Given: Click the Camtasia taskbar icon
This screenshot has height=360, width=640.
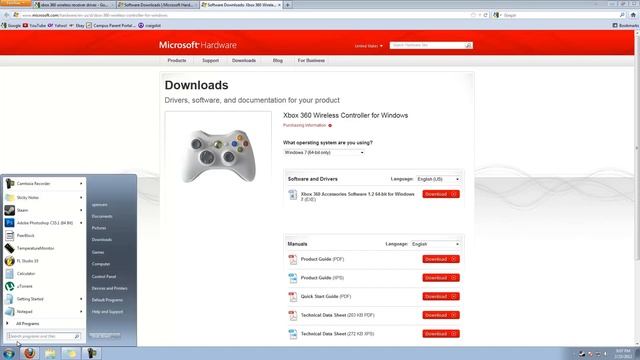Looking at the screenshot, I should click(92, 353).
